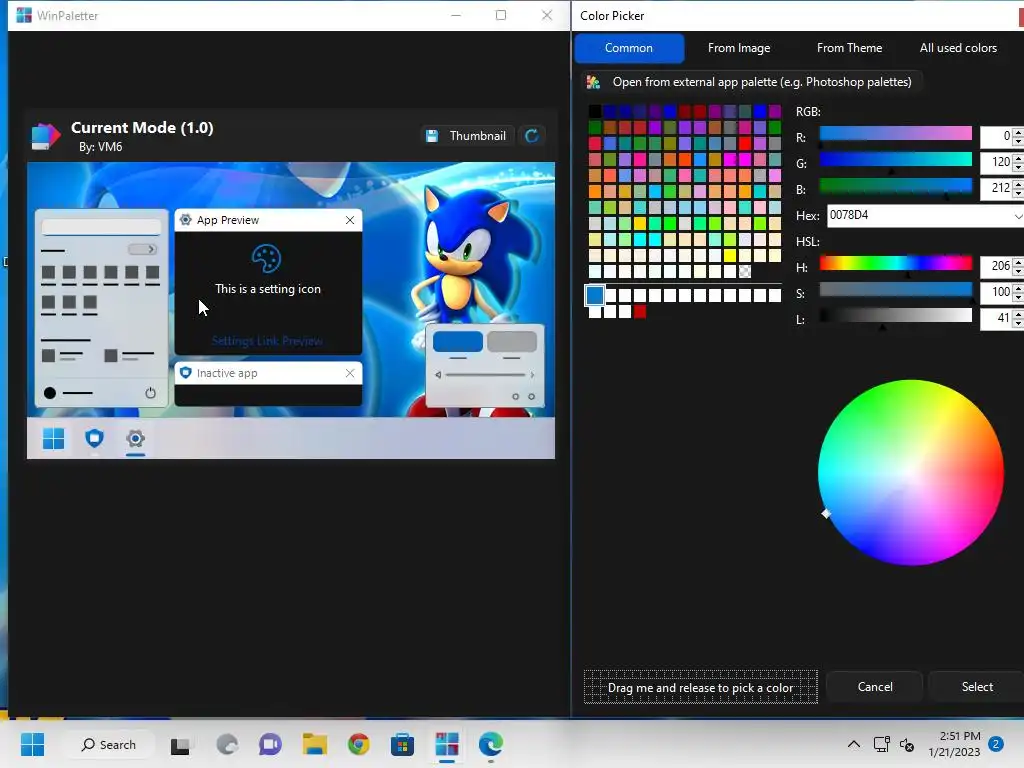Image resolution: width=1024 pixels, height=768 pixels.
Task: Click the network tray icon
Action: [x=882, y=744]
